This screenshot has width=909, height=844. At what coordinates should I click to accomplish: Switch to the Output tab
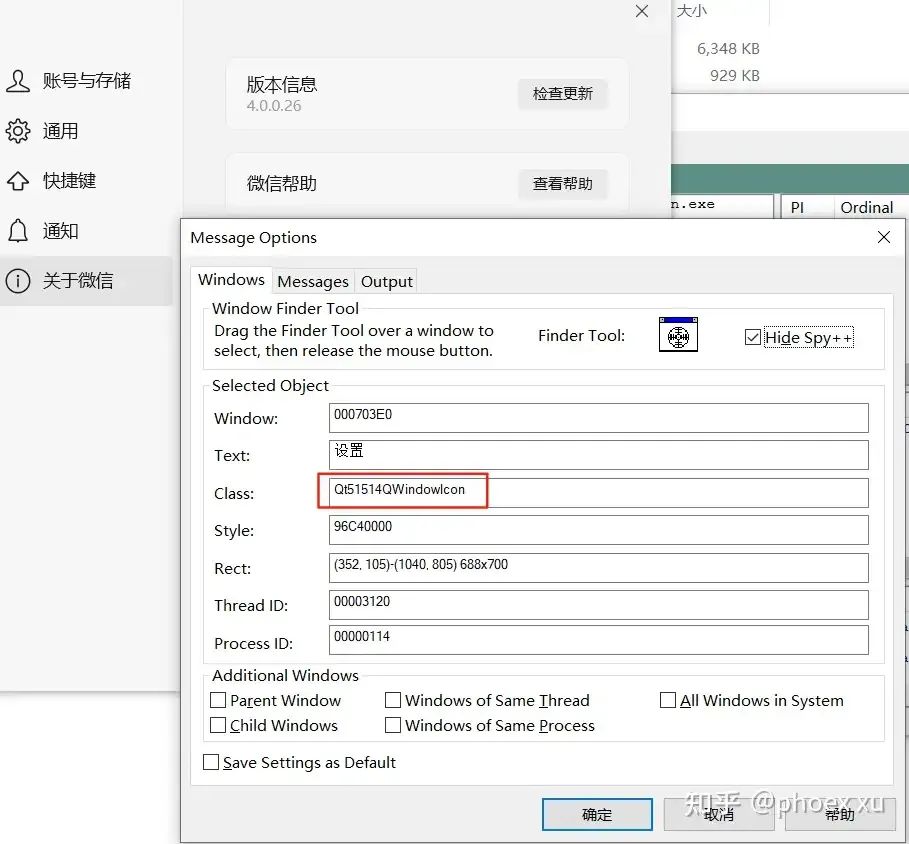coord(387,282)
